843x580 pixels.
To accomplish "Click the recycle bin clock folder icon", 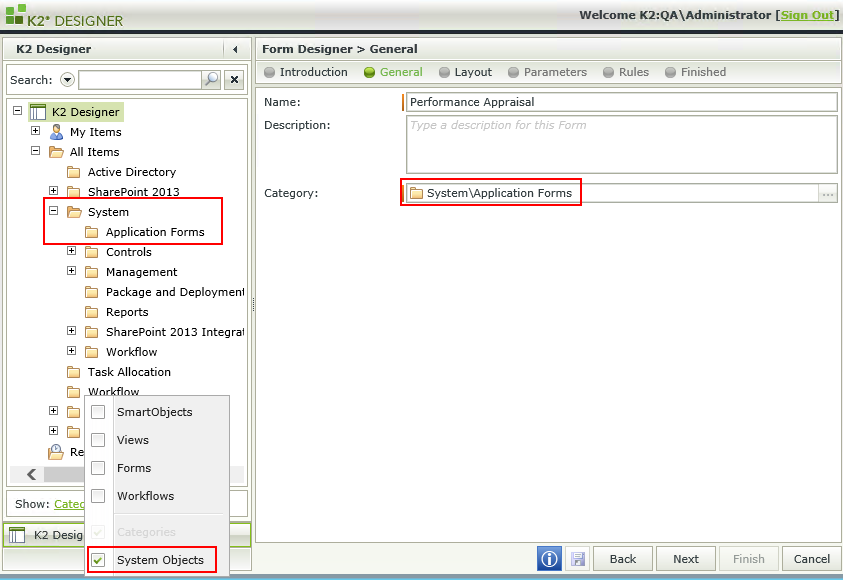I will pos(56,452).
